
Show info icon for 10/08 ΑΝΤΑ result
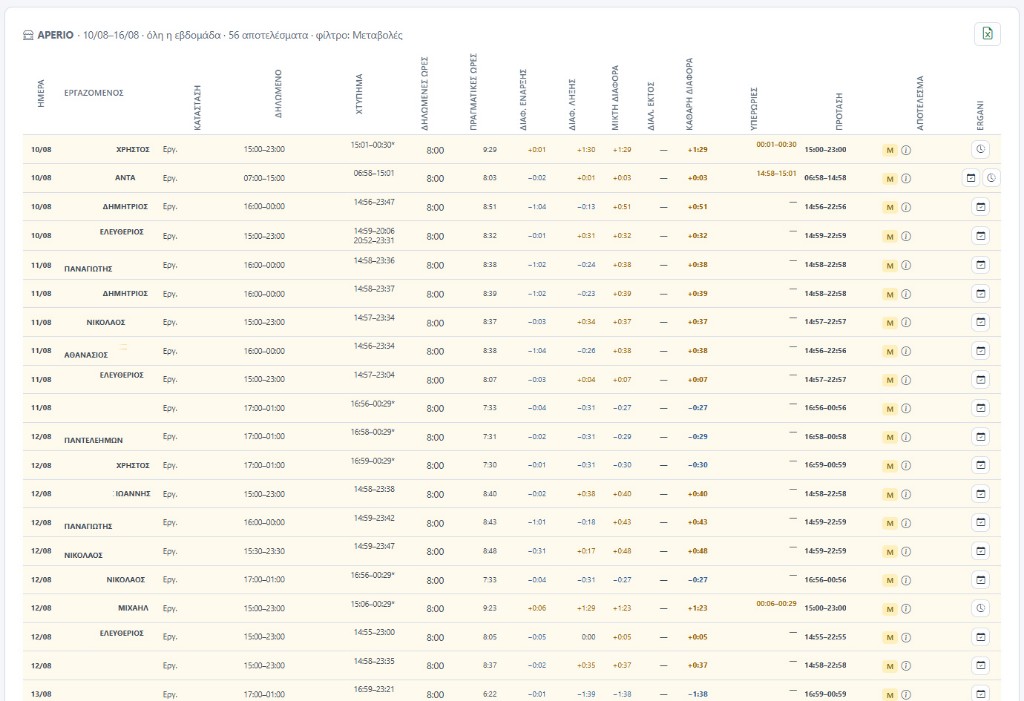tap(906, 178)
